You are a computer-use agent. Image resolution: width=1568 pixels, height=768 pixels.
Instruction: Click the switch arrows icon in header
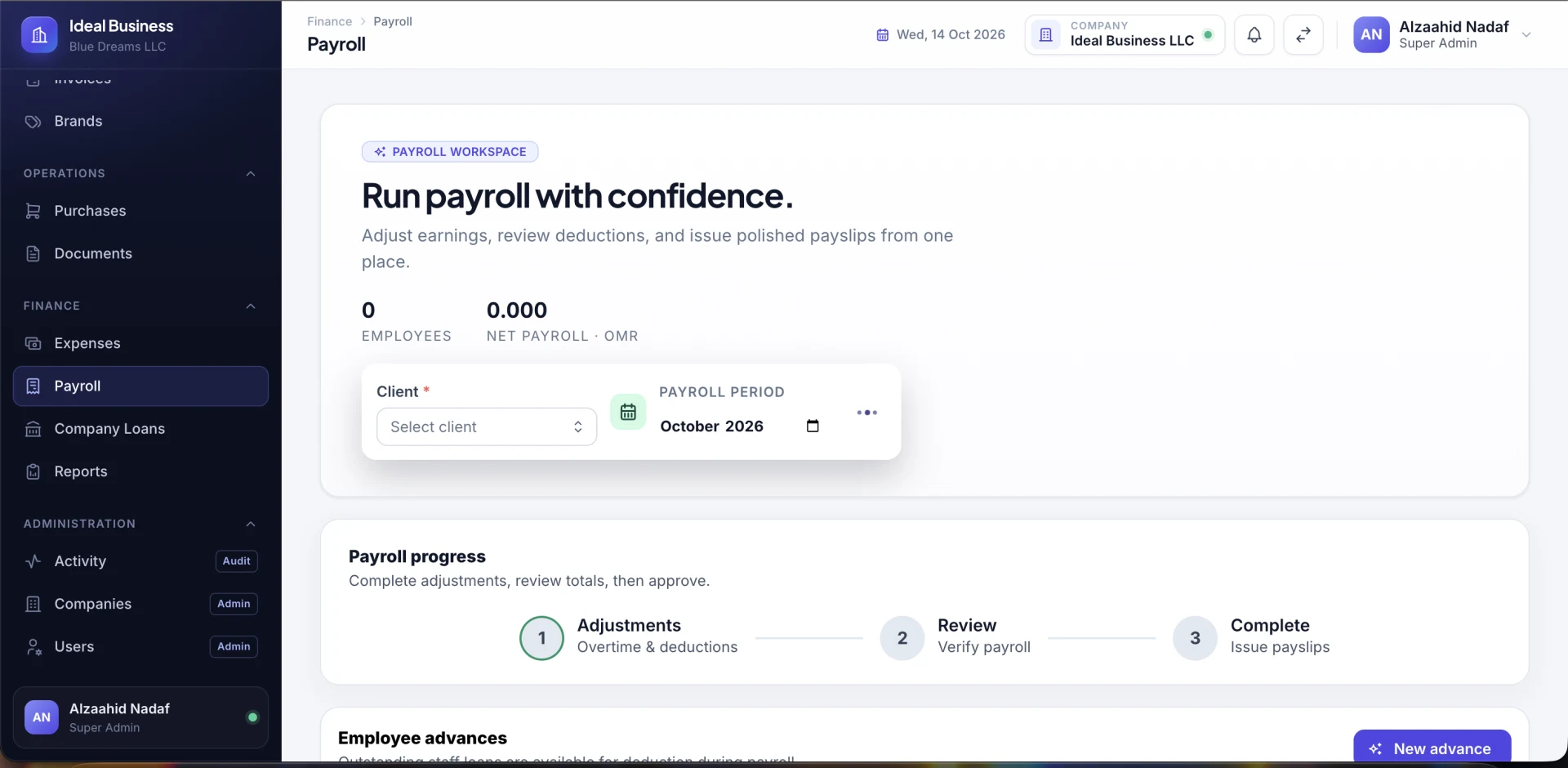tap(1303, 35)
